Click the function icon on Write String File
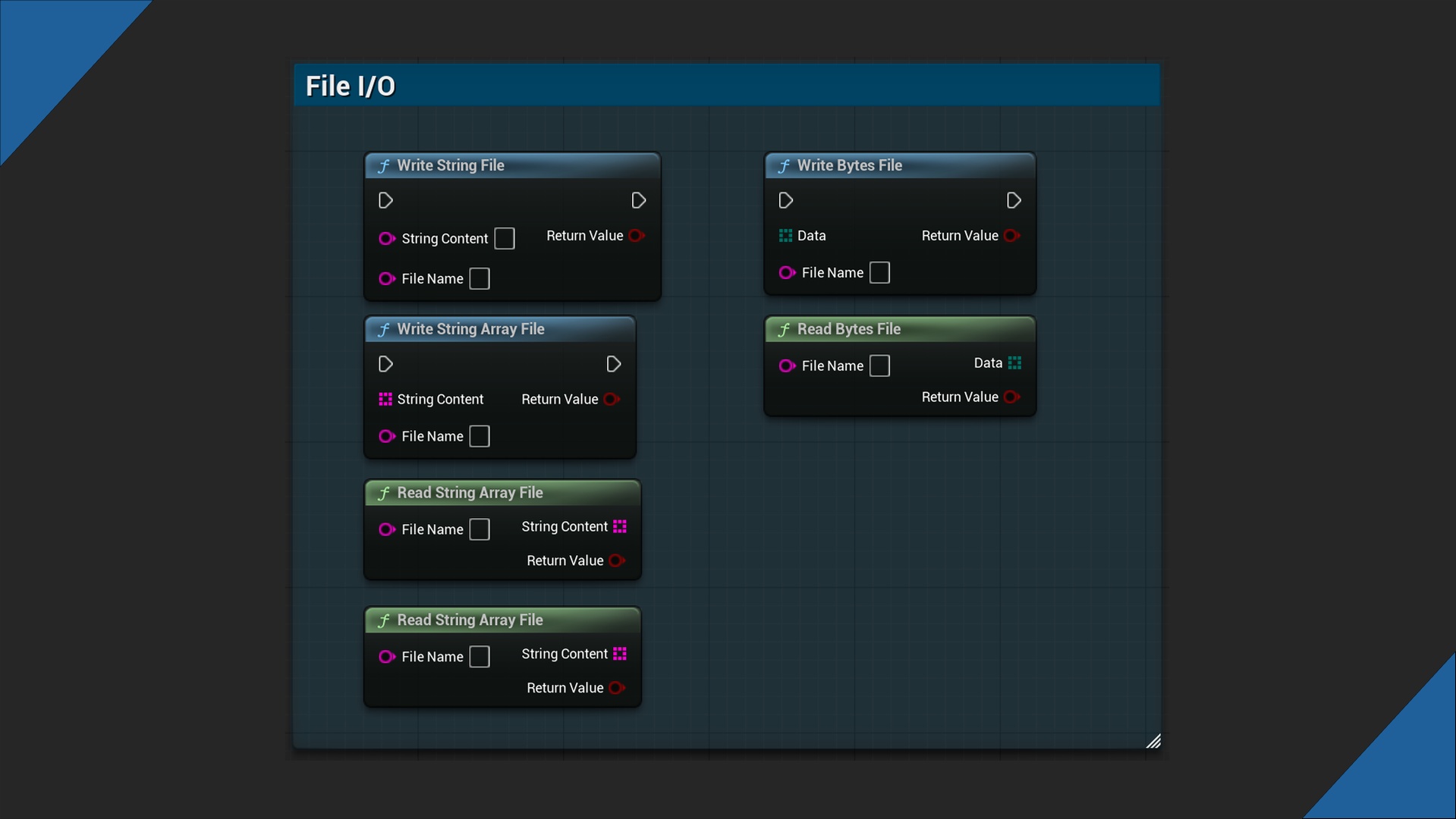The height and width of the screenshot is (819, 1456). 384,165
